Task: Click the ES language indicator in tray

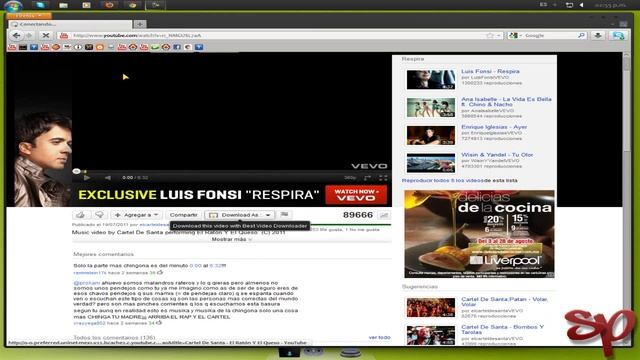Action: tap(543, 5)
